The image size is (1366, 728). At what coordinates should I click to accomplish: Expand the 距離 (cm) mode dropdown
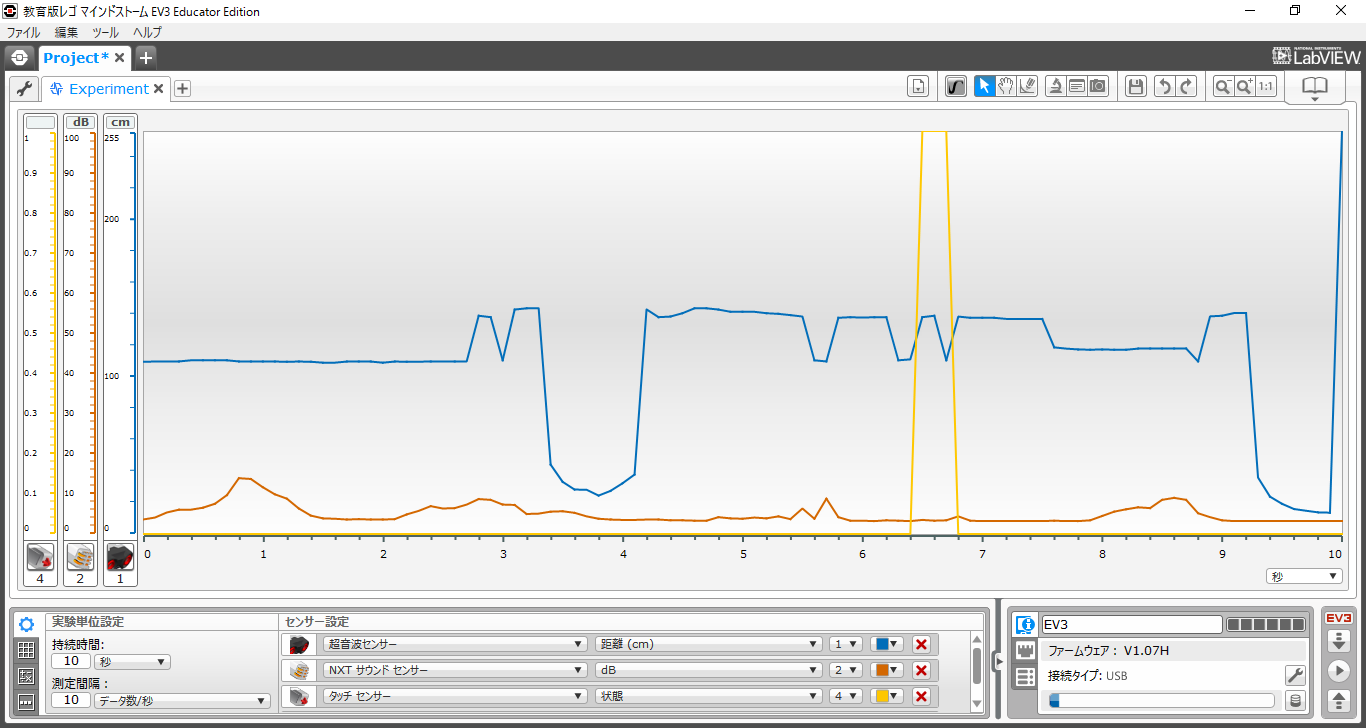pos(707,644)
